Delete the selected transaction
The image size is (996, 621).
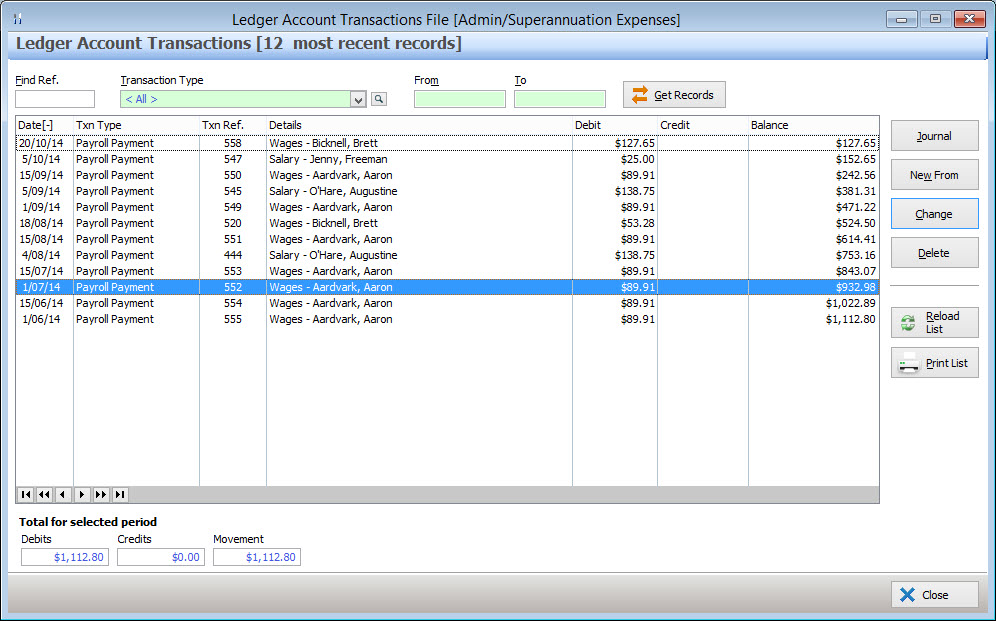pos(934,253)
